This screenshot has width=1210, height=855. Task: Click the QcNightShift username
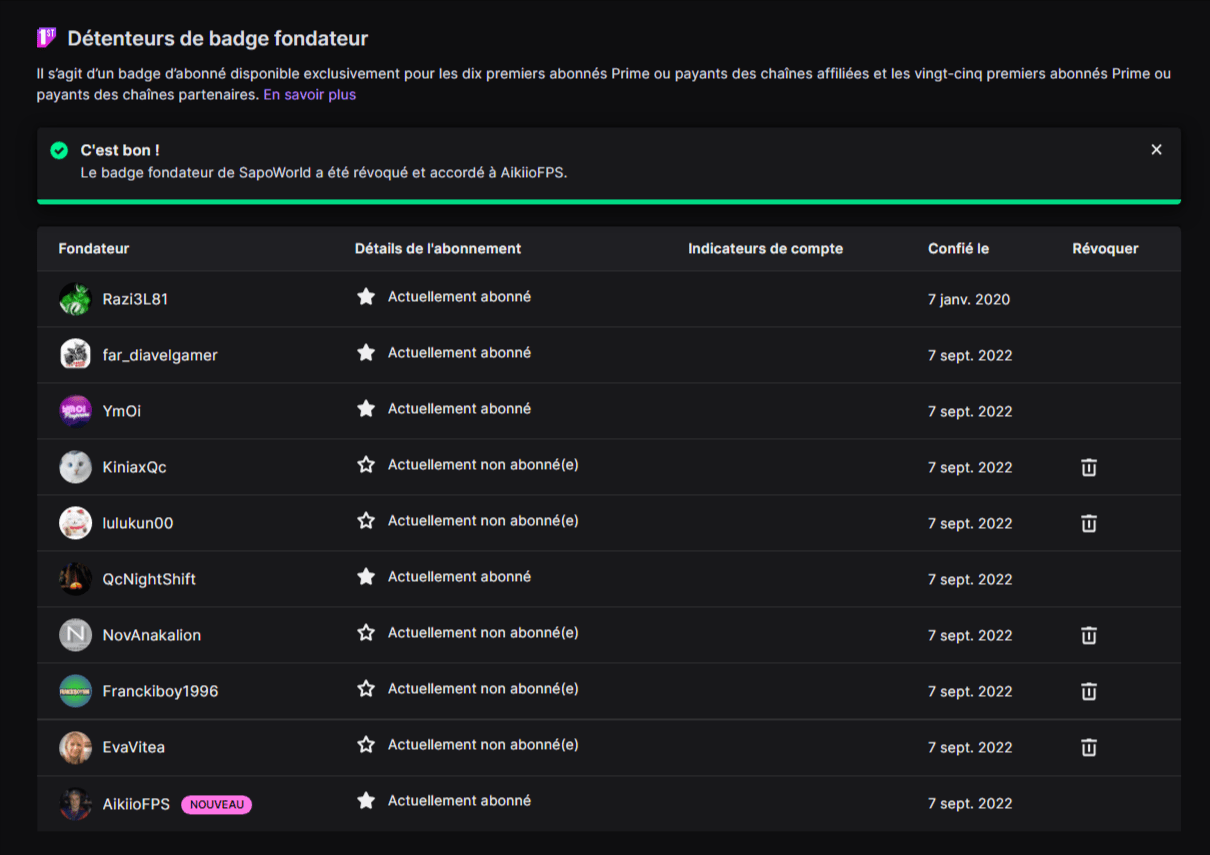[x=149, y=579]
